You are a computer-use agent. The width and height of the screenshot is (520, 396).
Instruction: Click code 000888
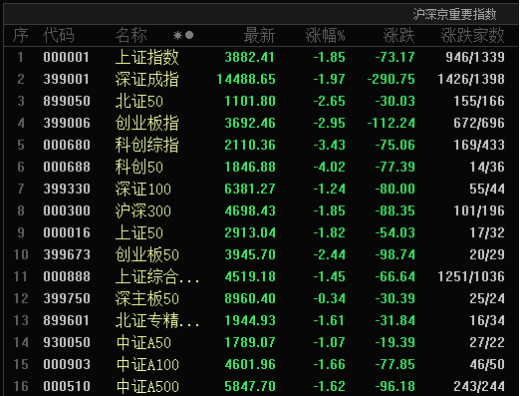67,277
